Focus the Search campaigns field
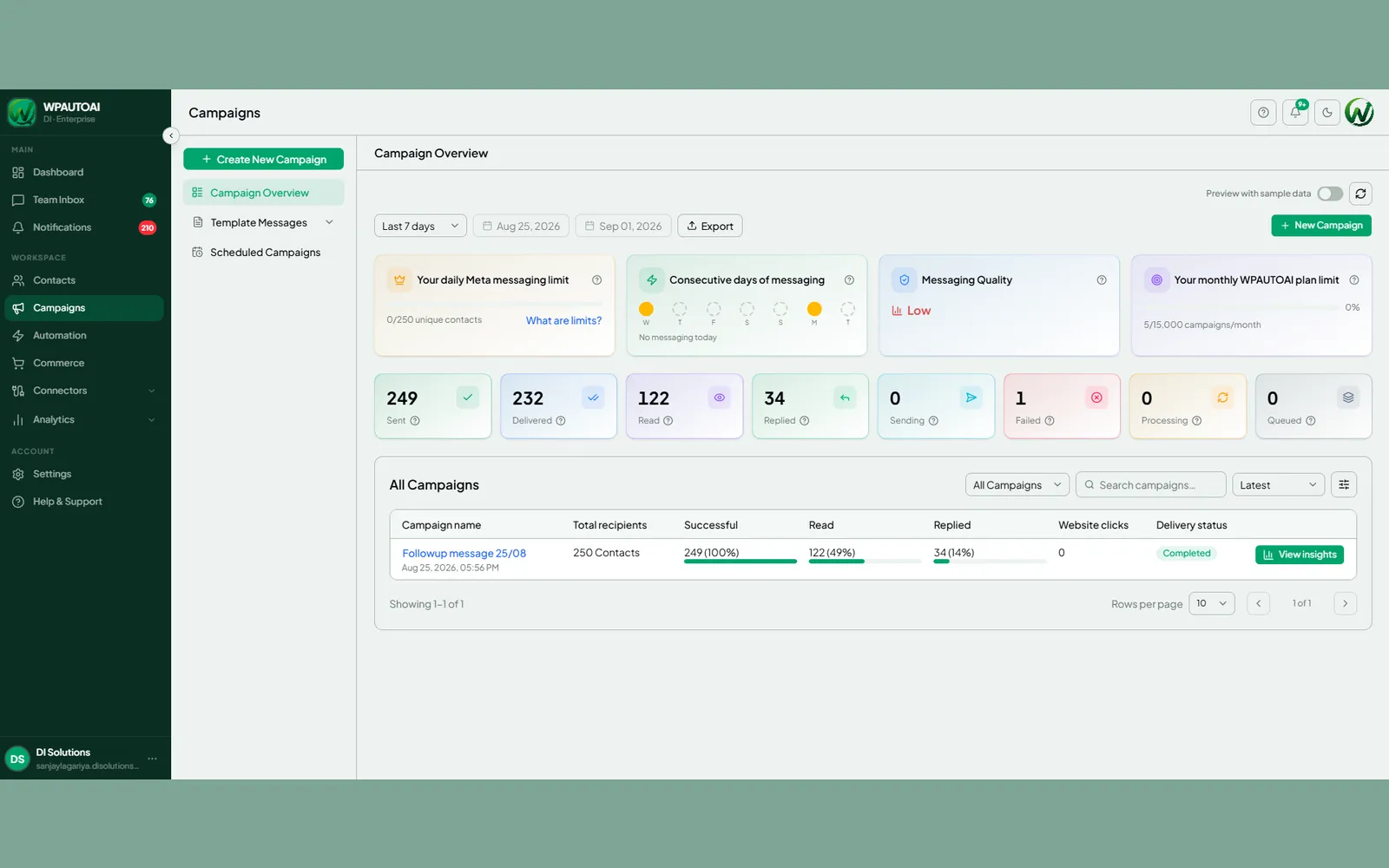 (x=1150, y=485)
